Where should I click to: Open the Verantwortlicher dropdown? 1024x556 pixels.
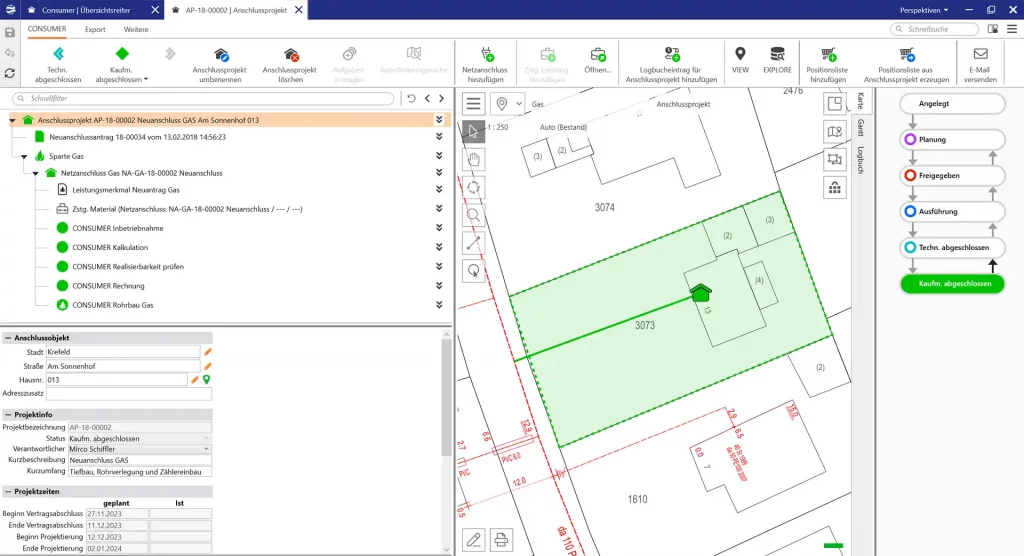(207, 449)
